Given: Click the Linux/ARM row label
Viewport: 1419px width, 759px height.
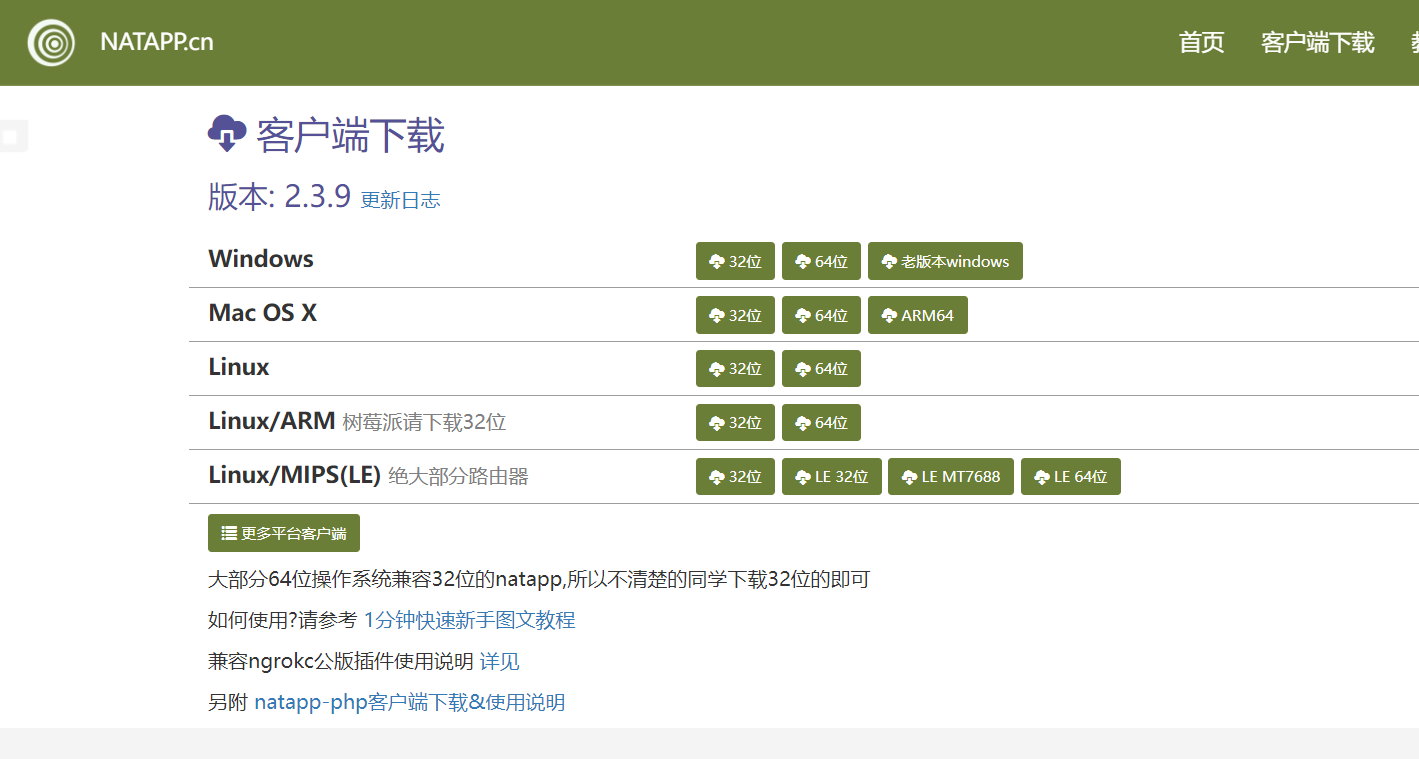Looking at the screenshot, I should coord(272,421).
